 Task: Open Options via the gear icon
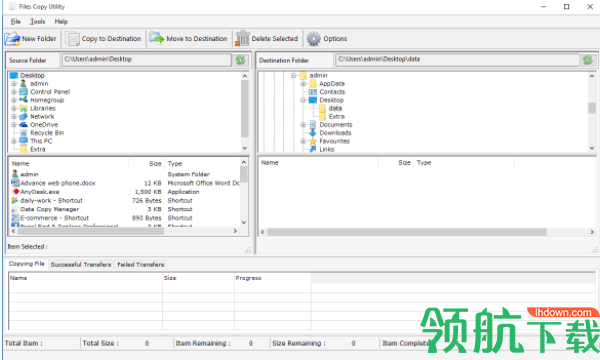click(313, 39)
